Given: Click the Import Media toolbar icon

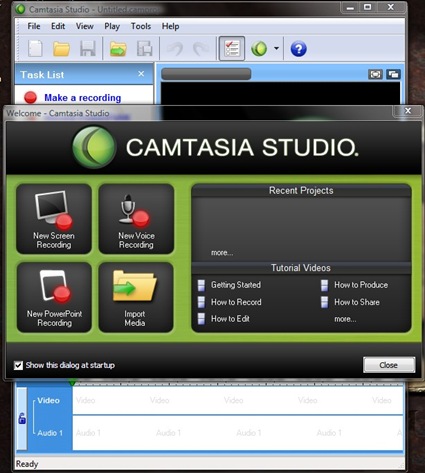Looking at the screenshot, I should pos(118,49).
